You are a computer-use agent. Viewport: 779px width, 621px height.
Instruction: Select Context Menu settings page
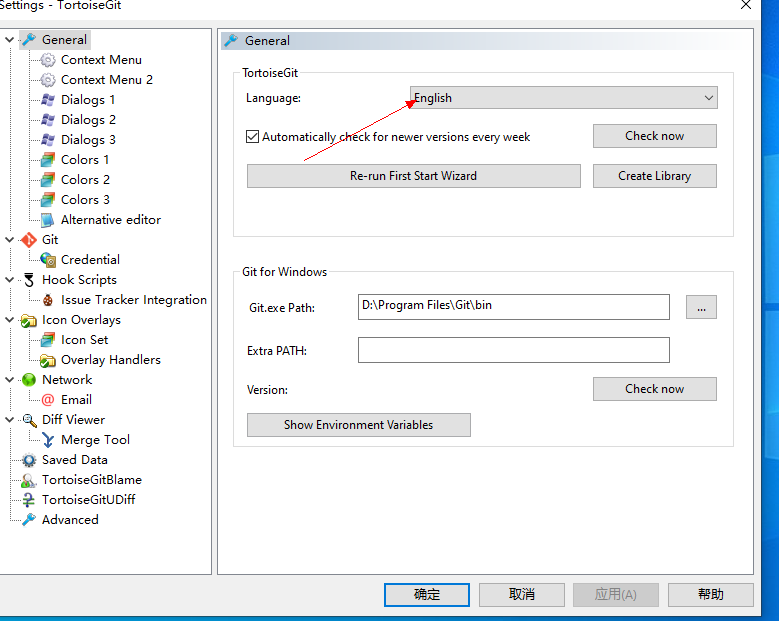[x=101, y=60]
